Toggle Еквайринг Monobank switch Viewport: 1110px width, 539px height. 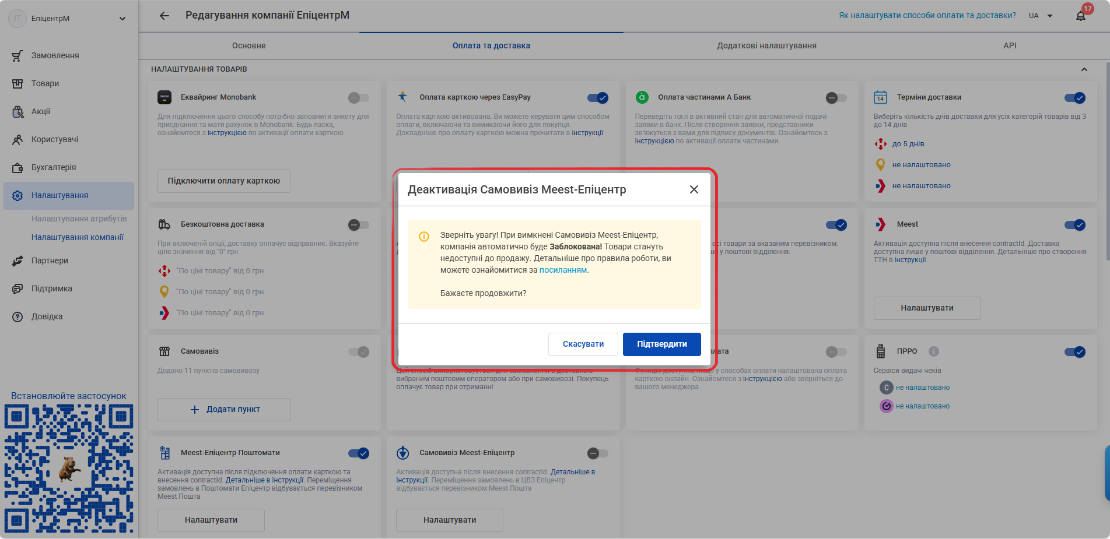pos(359,98)
